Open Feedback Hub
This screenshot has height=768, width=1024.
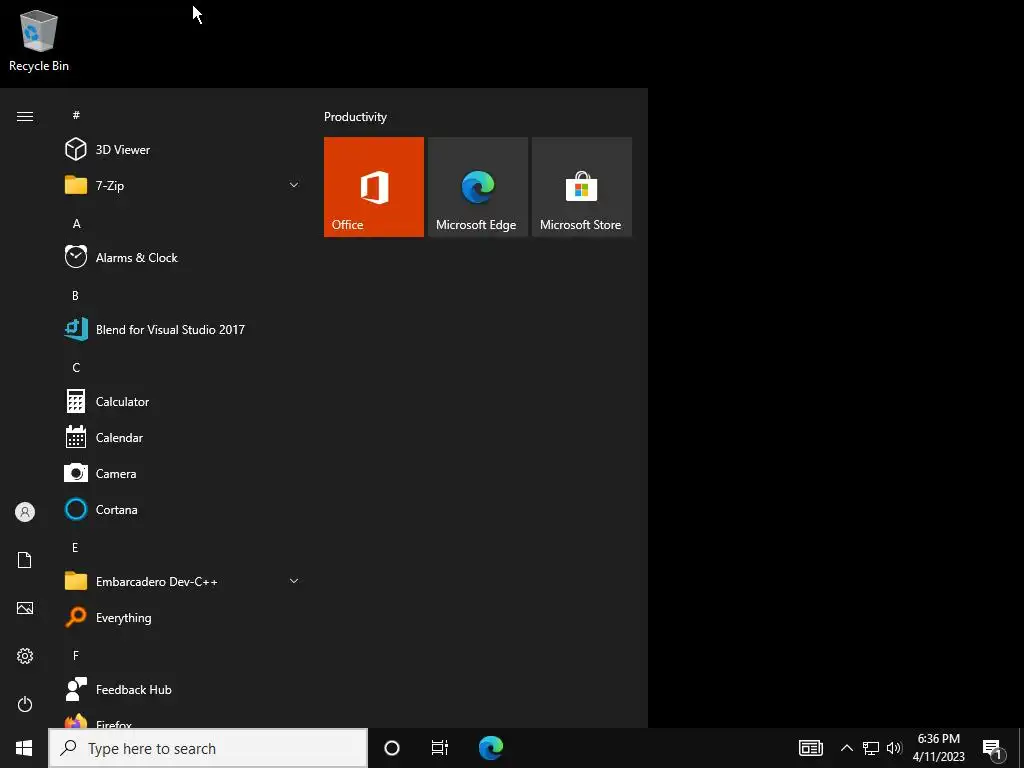pyautogui.click(x=182, y=690)
